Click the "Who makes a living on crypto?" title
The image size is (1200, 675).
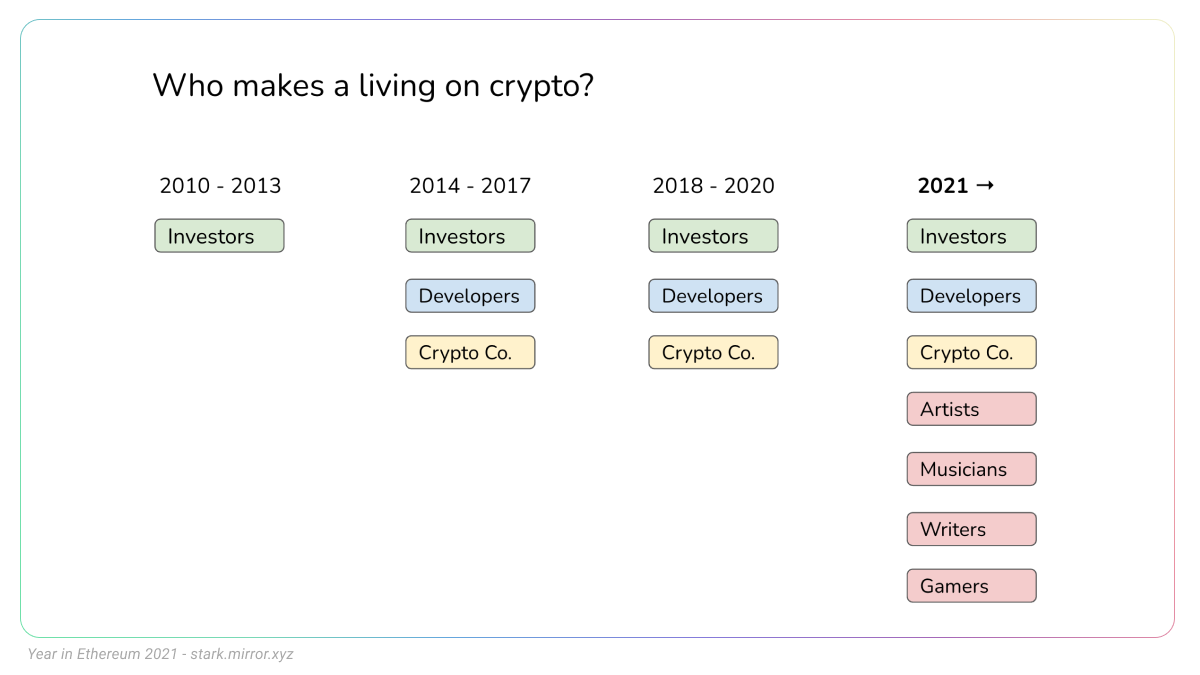click(373, 86)
